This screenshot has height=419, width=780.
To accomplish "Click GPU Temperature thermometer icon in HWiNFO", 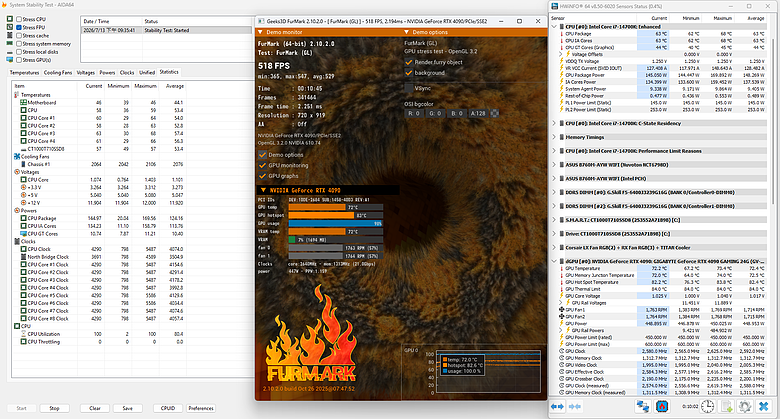I will 562,268.
